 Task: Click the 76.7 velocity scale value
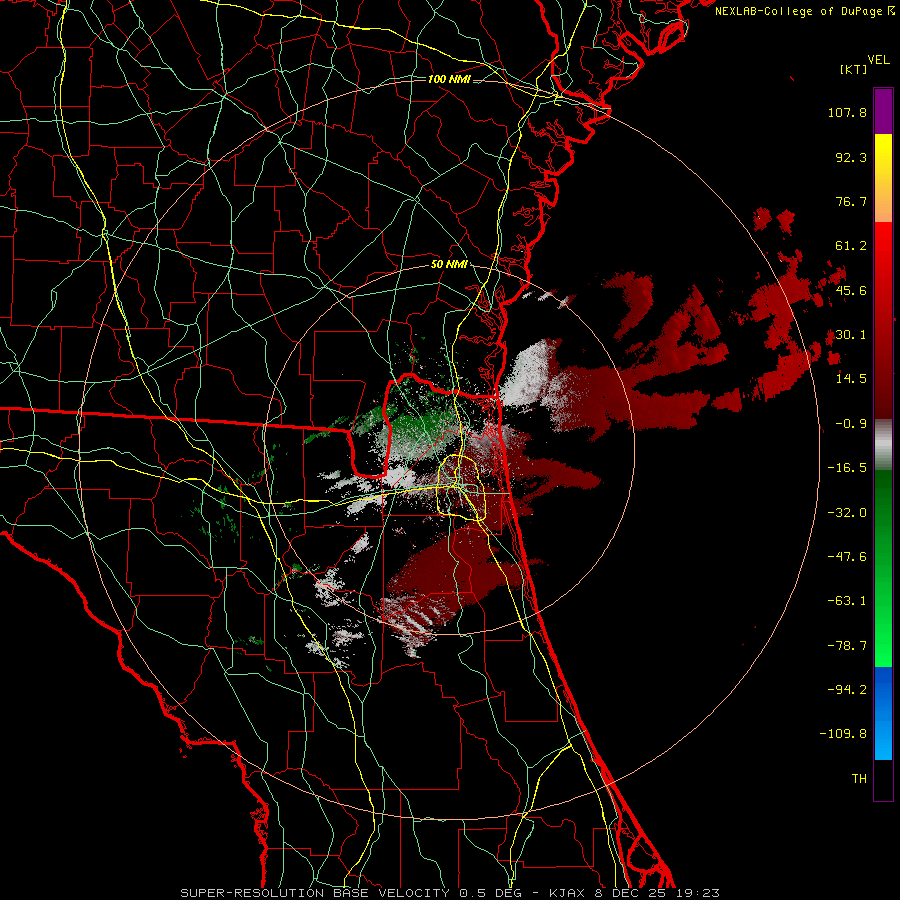851,201
